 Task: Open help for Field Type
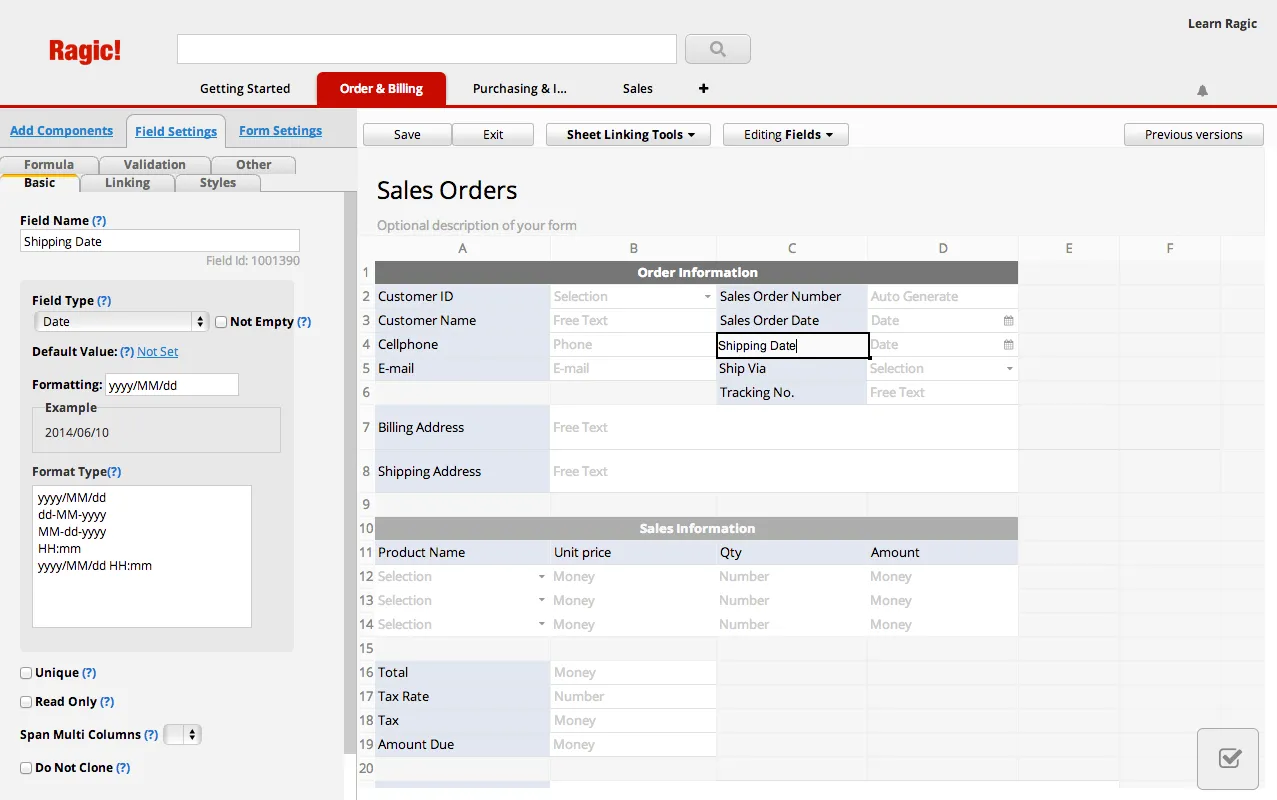[104, 301]
